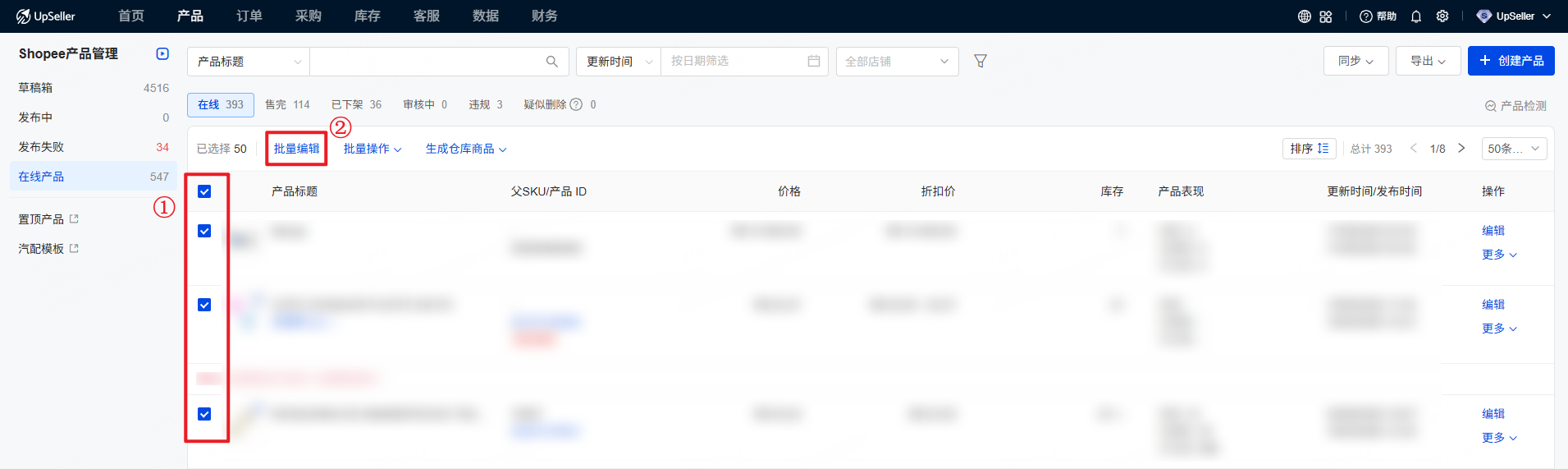Go to next page arrow

point(1461,149)
